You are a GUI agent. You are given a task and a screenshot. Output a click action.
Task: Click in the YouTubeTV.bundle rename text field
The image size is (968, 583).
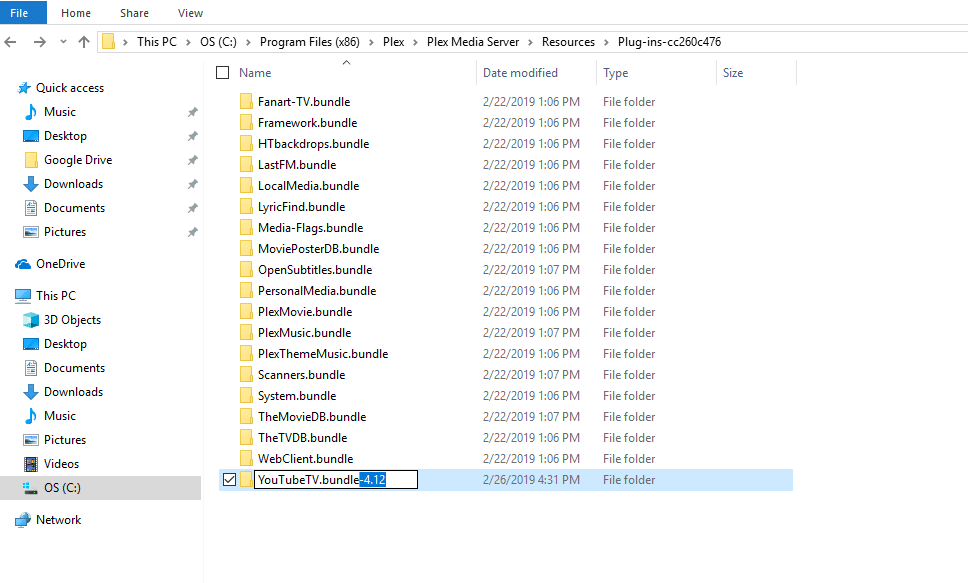336,480
